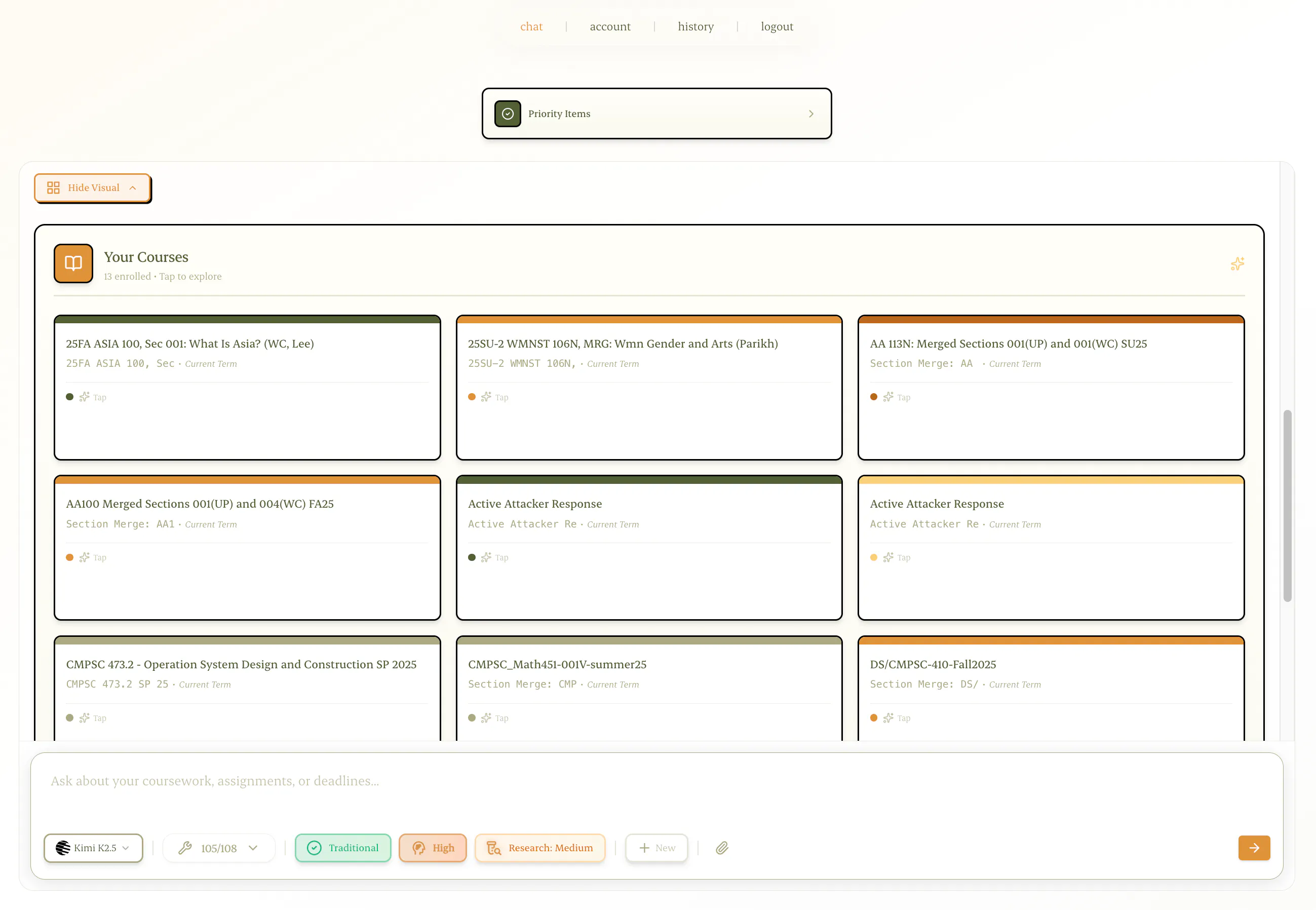Toggle the Traditional mode chip

pyautogui.click(x=343, y=848)
